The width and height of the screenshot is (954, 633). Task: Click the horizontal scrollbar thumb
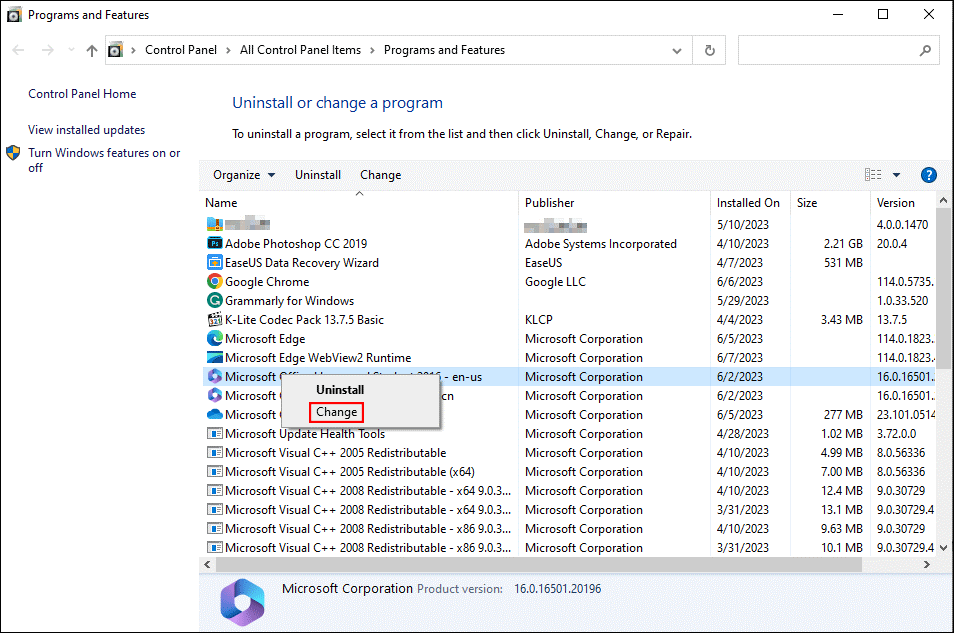(x=538, y=565)
